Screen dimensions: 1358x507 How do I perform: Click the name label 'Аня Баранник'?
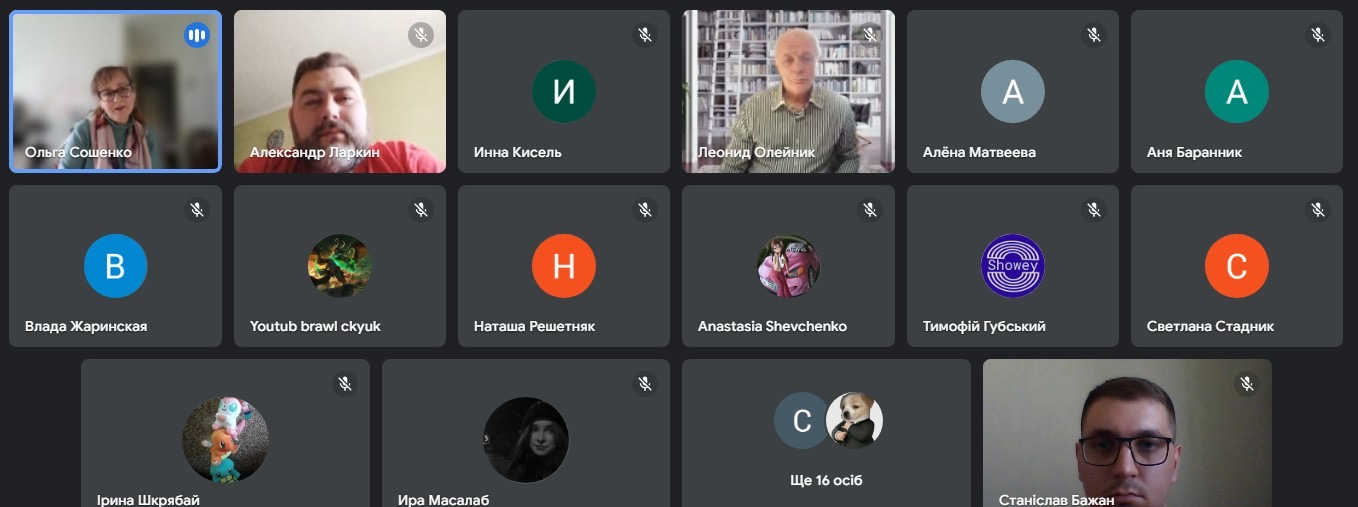[1194, 153]
